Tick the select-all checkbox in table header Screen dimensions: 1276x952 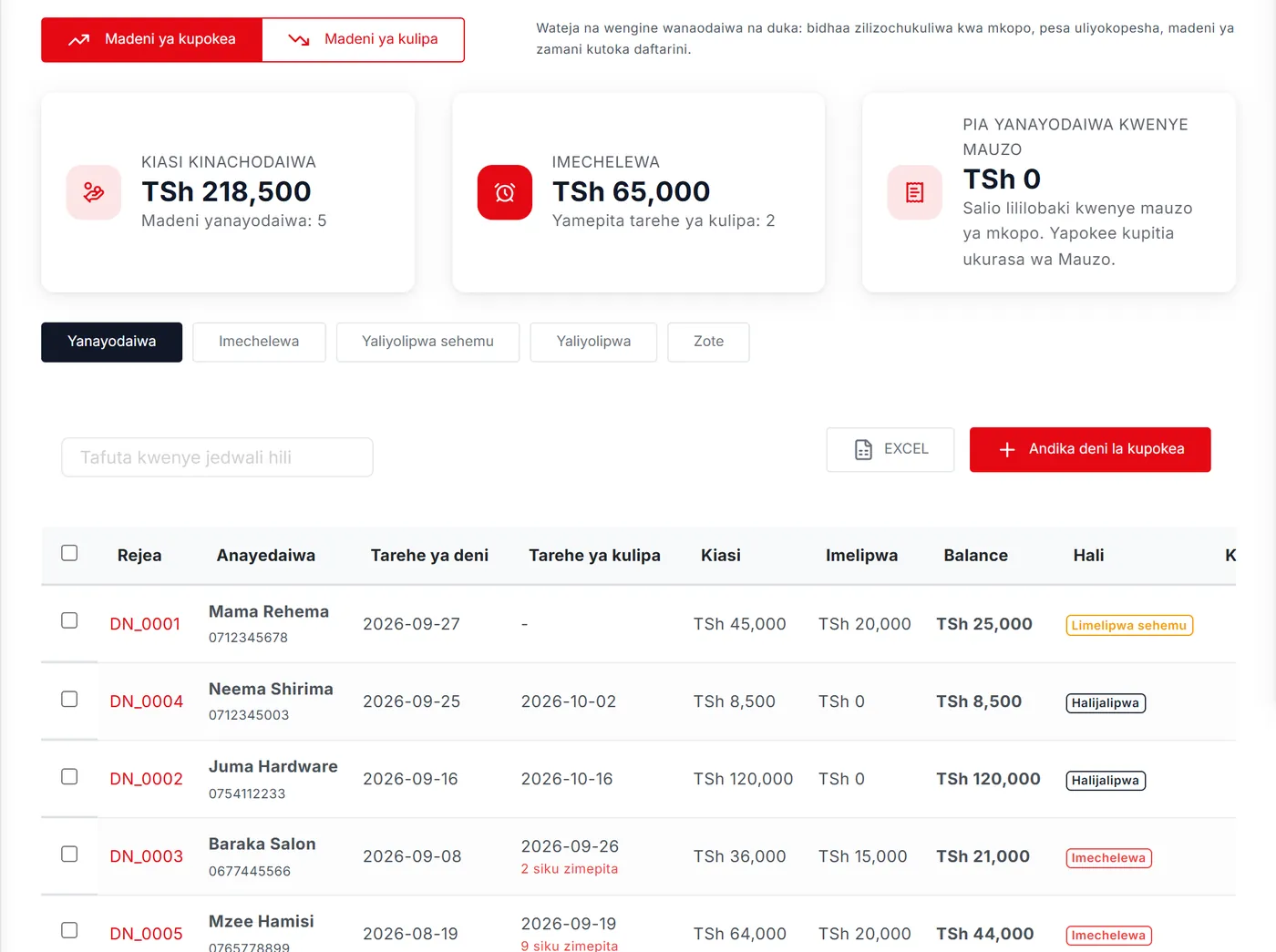pos(69,553)
